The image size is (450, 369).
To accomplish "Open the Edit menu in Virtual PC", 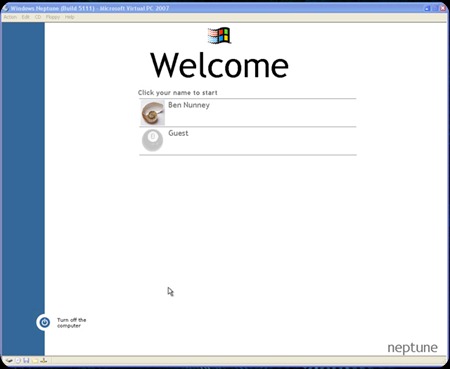I will pyautogui.click(x=26, y=17).
